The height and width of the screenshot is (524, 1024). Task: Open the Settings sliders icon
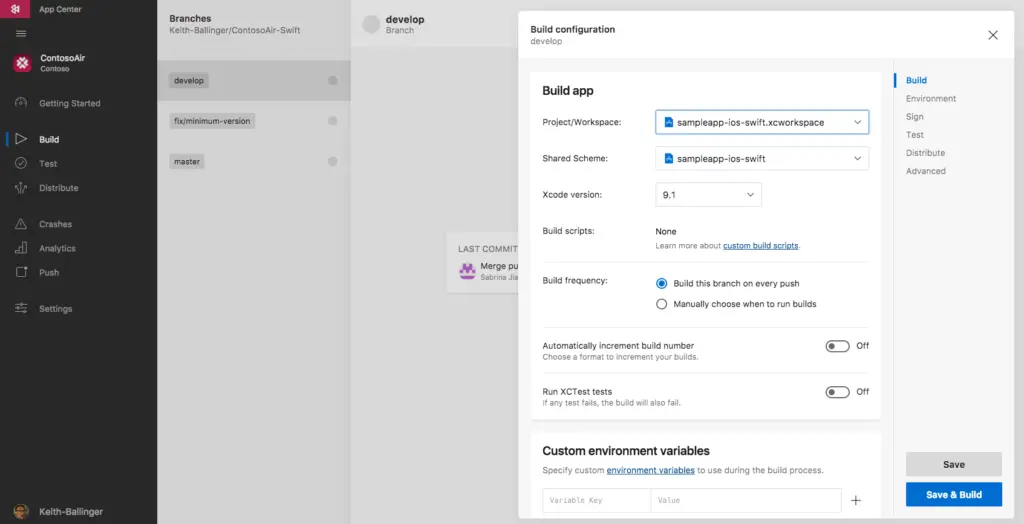click(x=21, y=309)
